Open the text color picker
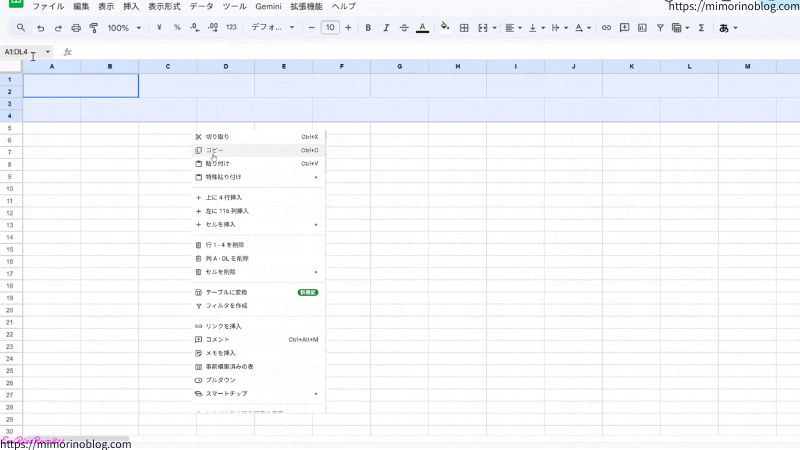Screen dimensions: 800x450 pos(422,28)
